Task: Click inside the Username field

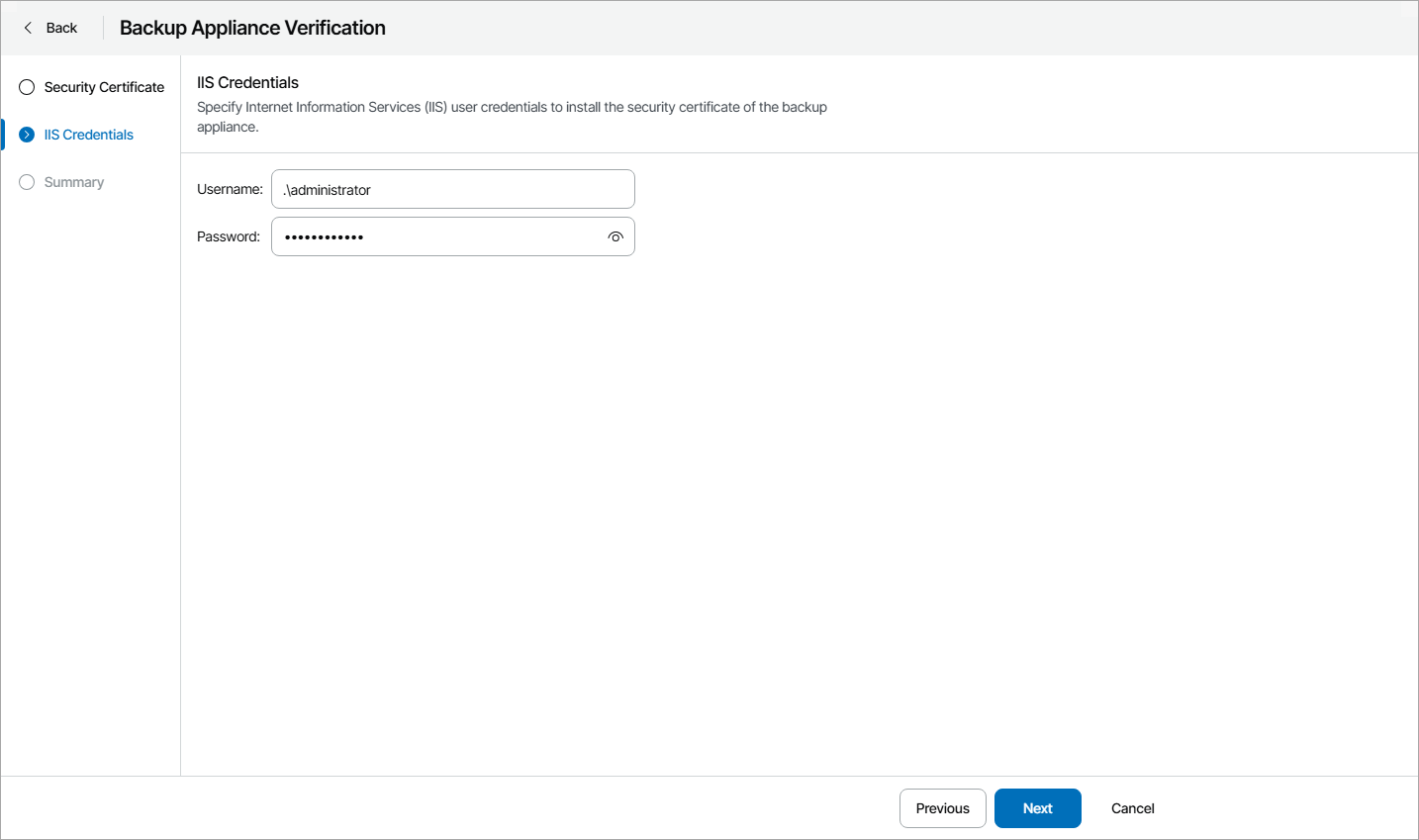Action: coord(452,189)
